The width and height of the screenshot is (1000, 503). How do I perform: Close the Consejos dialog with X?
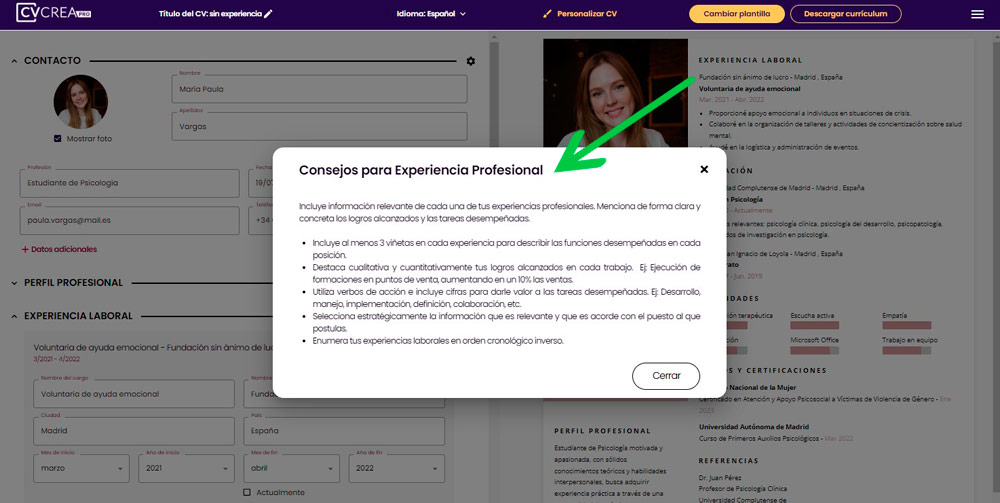[x=704, y=169]
